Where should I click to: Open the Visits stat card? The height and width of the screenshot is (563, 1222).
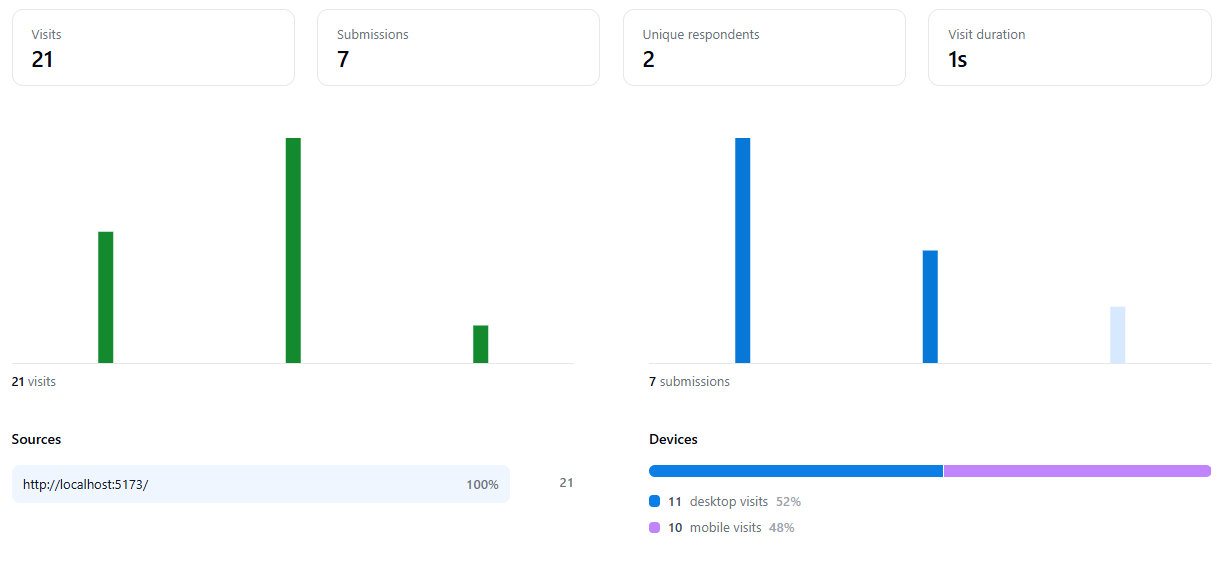153,48
